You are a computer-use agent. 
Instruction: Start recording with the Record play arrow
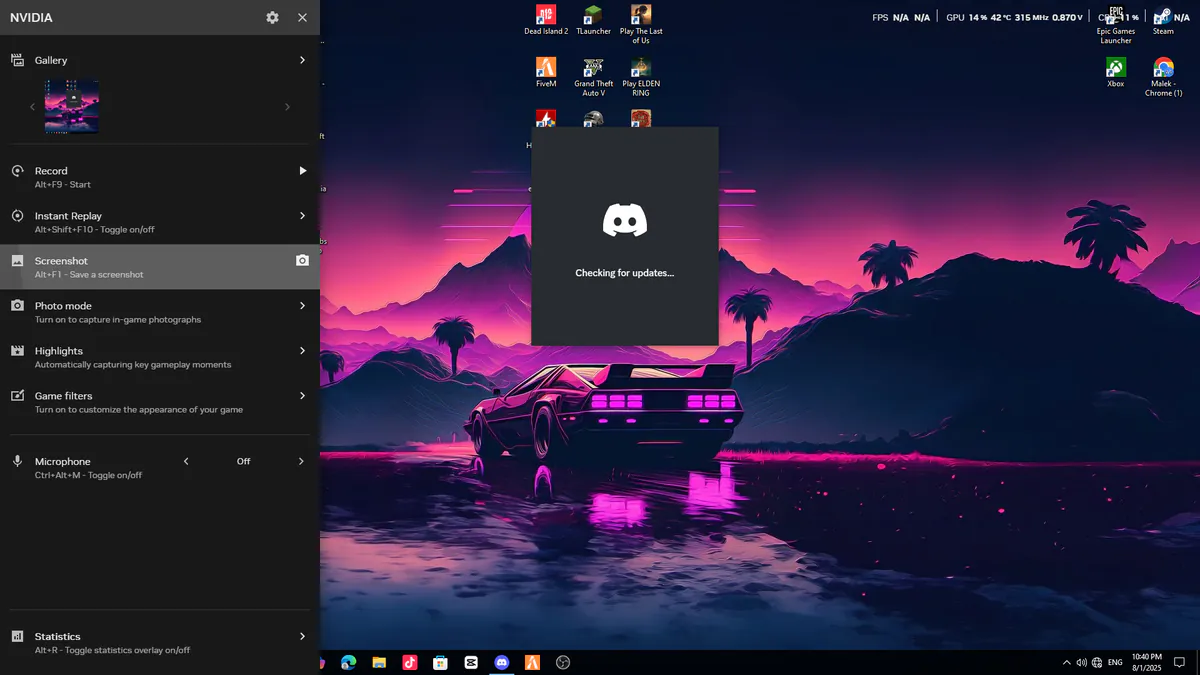click(x=302, y=171)
